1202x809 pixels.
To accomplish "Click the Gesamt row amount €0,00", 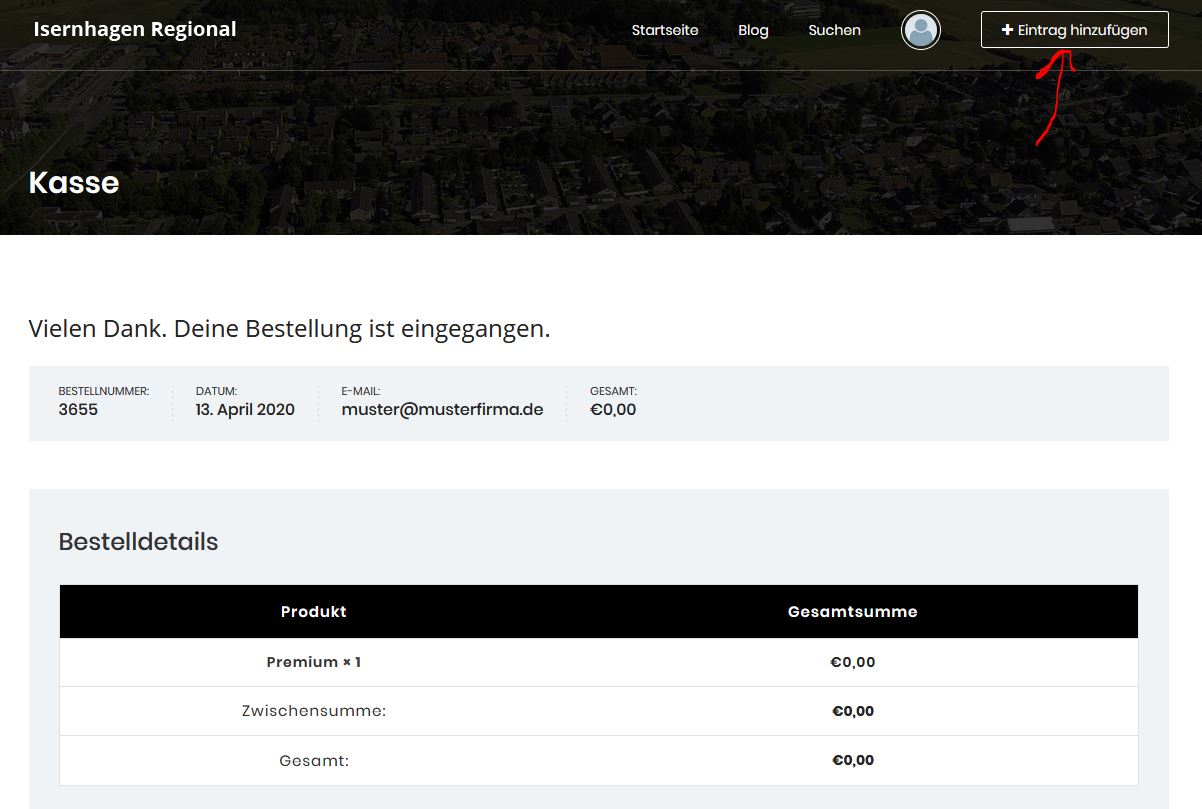I will (853, 760).
